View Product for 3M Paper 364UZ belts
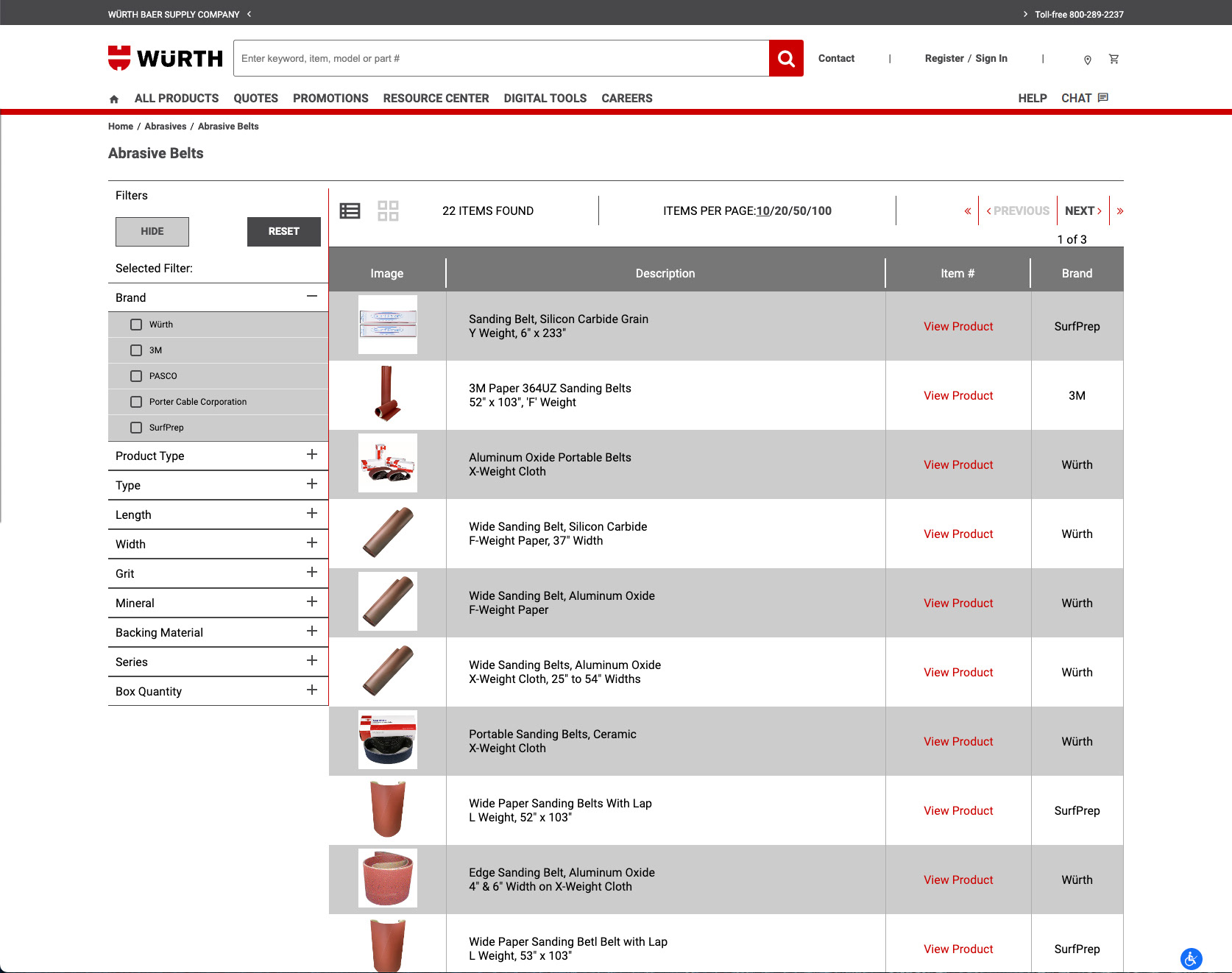1232x973 pixels. tap(958, 396)
